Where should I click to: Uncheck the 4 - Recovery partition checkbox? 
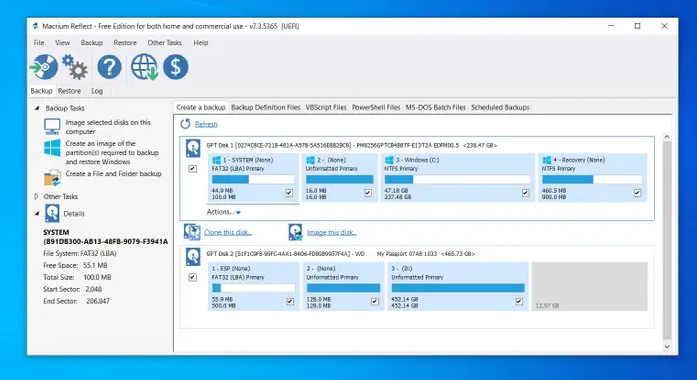(x=637, y=193)
